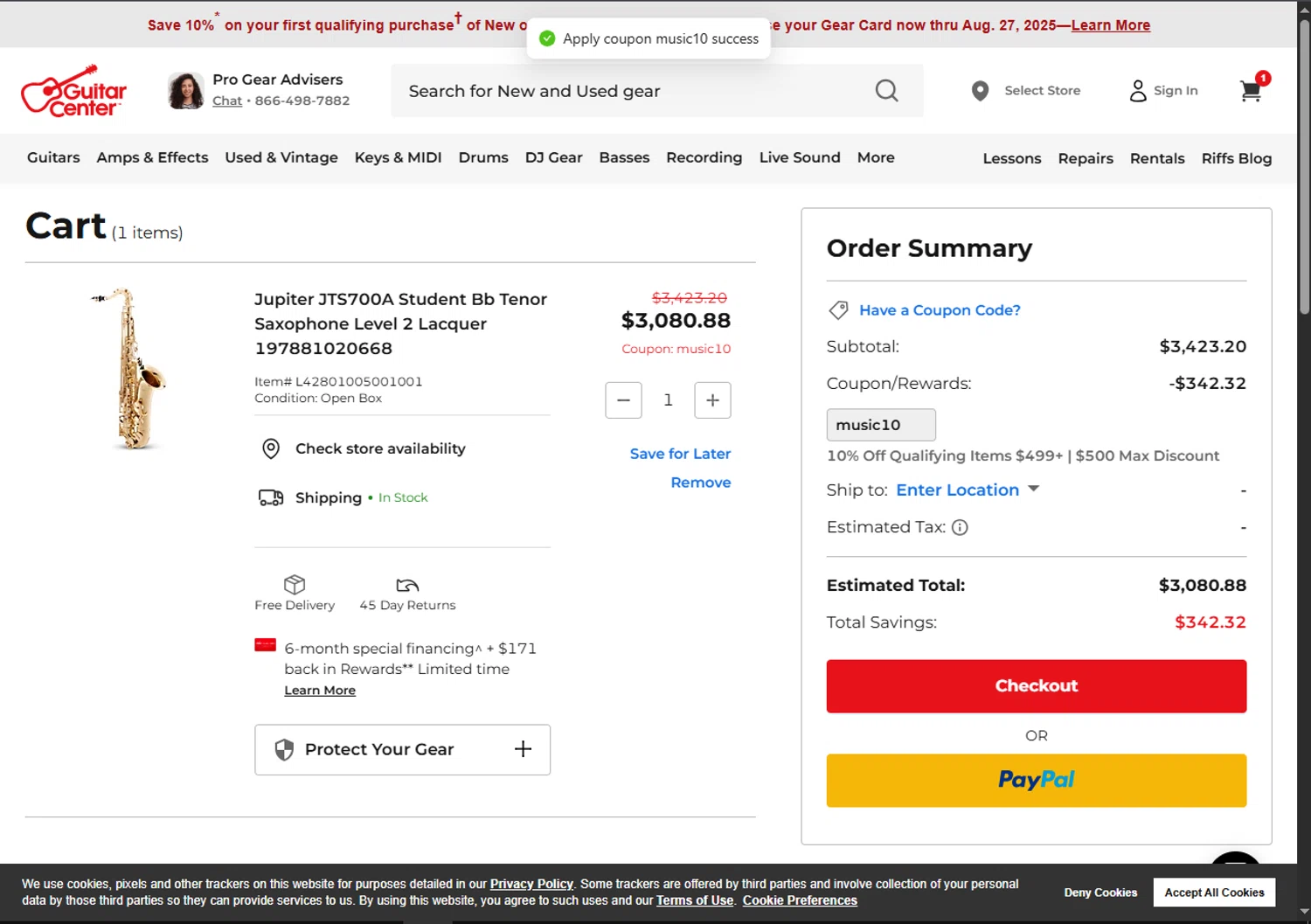Go to Repairs page
1311x924 pixels.
(1086, 158)
